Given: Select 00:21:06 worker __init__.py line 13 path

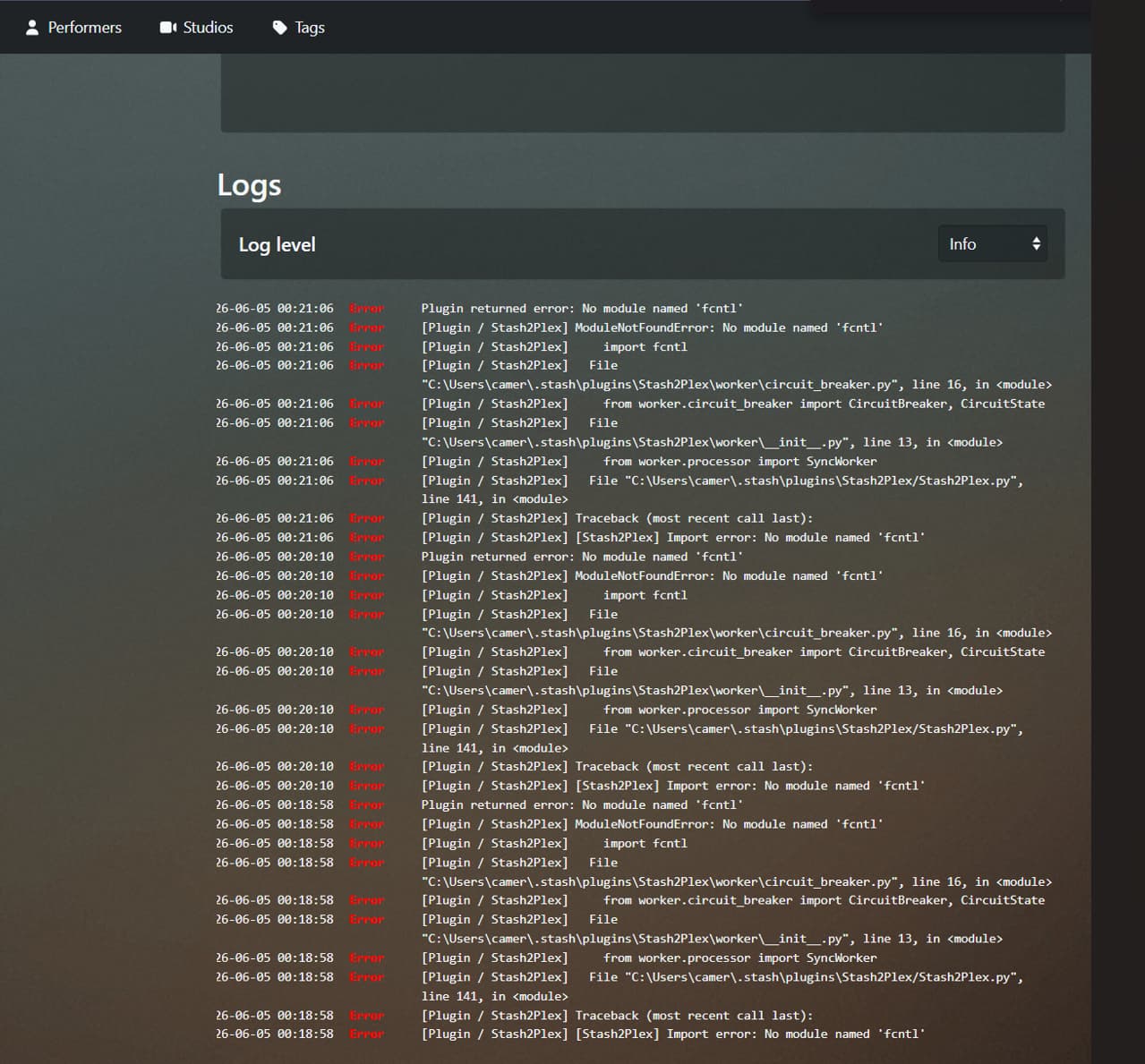Looking at the screenshot, I should (712, 442).
